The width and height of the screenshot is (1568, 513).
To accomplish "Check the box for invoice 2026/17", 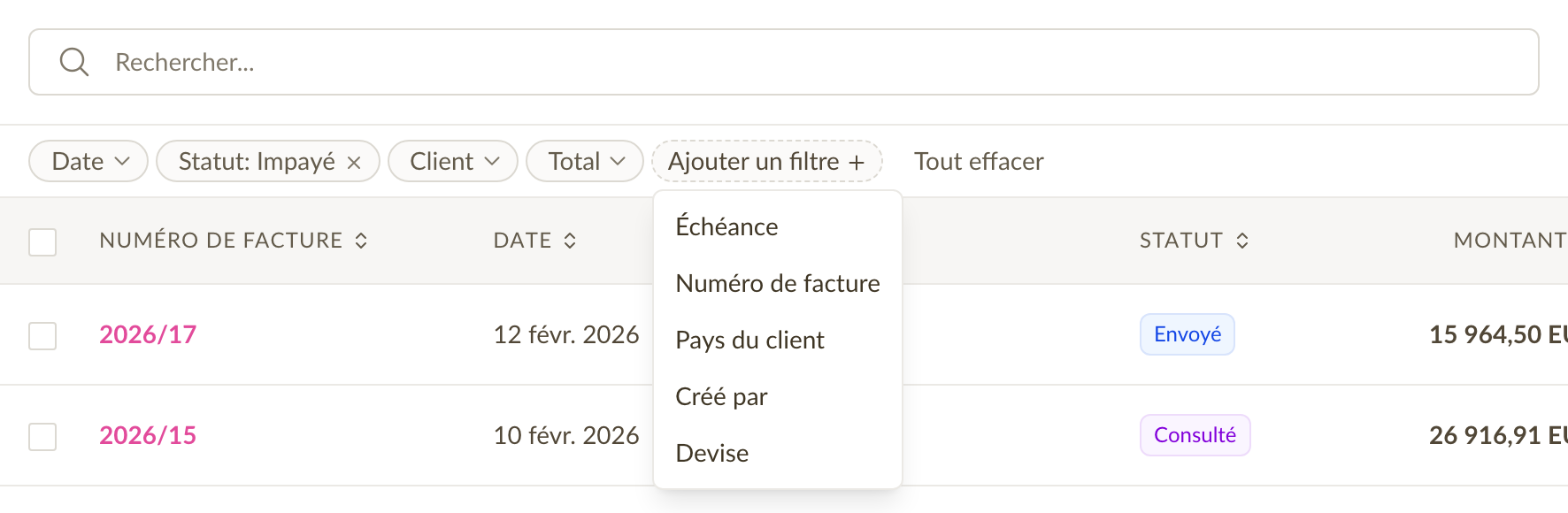I will coord(42,335).
